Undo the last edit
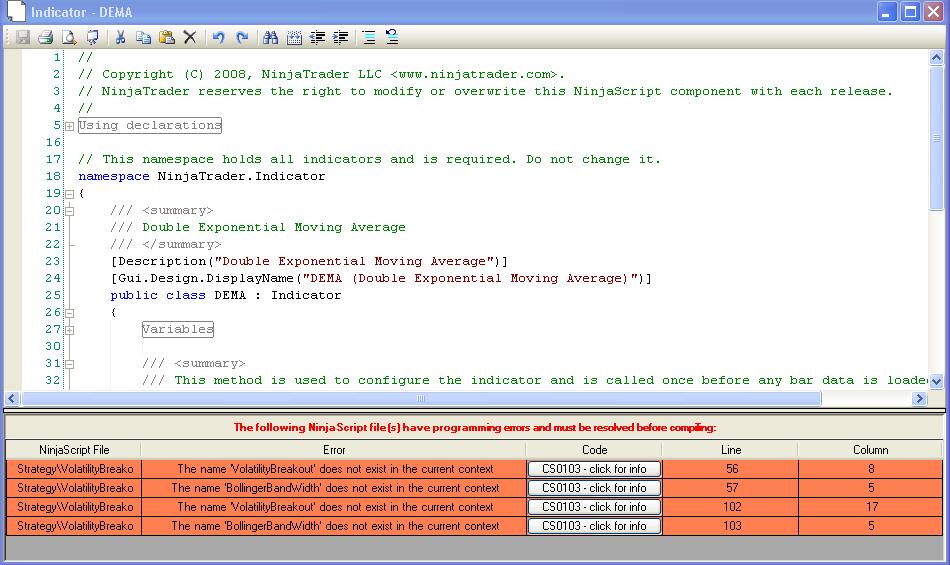Screen dimensions: 950x565 pos(218,38)
